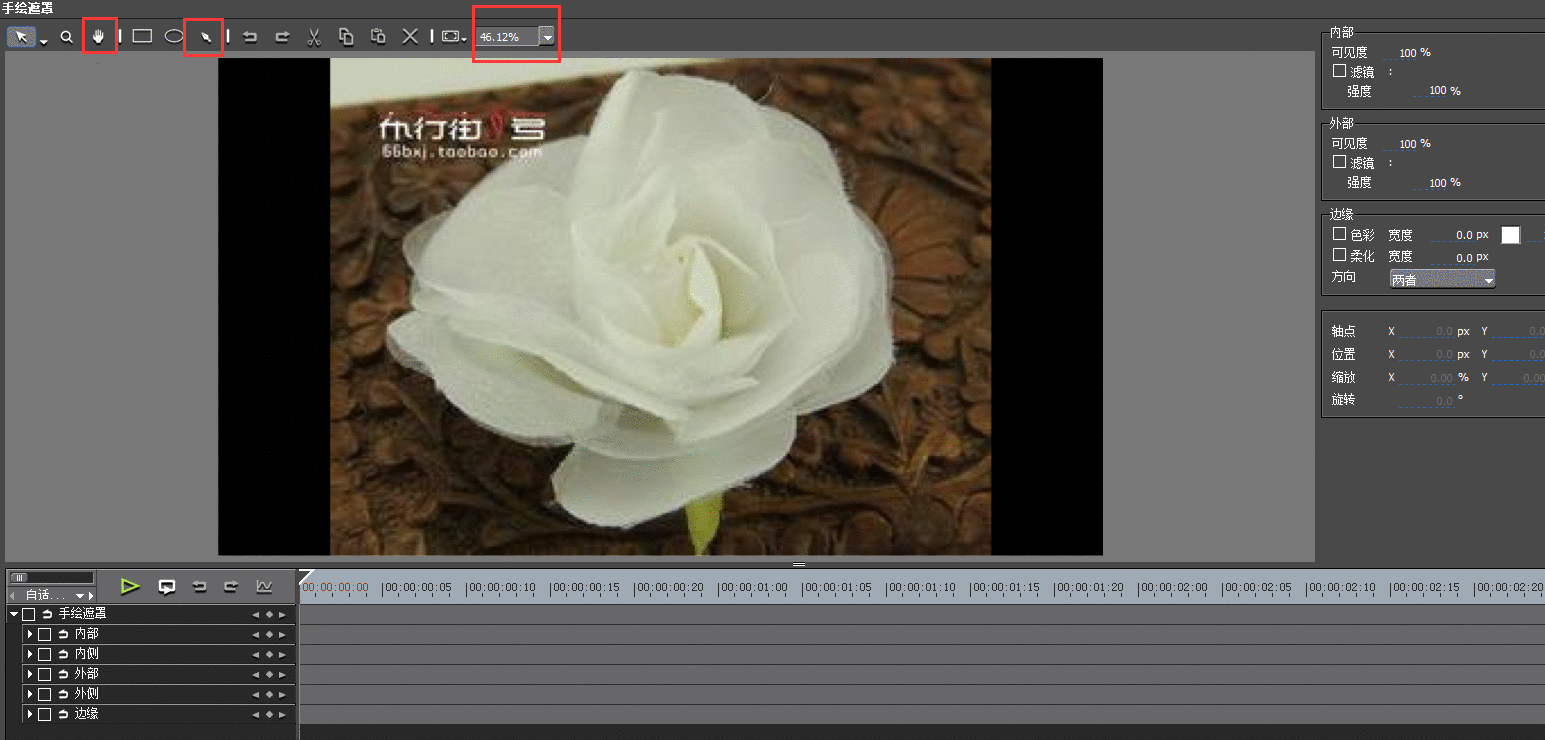
Task: Select the hand pan tool
Action: pos(99,37)
